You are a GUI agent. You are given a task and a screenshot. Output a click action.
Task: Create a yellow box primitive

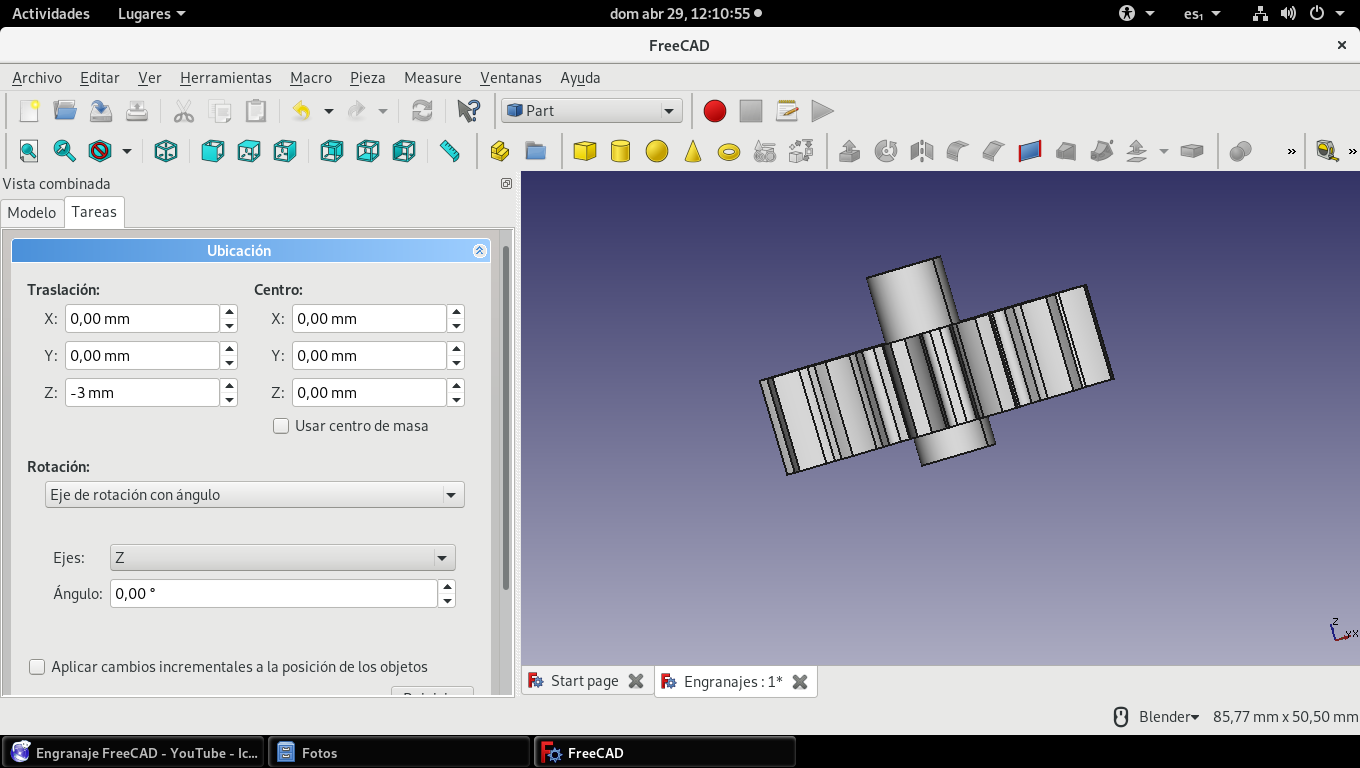[585, 151]
